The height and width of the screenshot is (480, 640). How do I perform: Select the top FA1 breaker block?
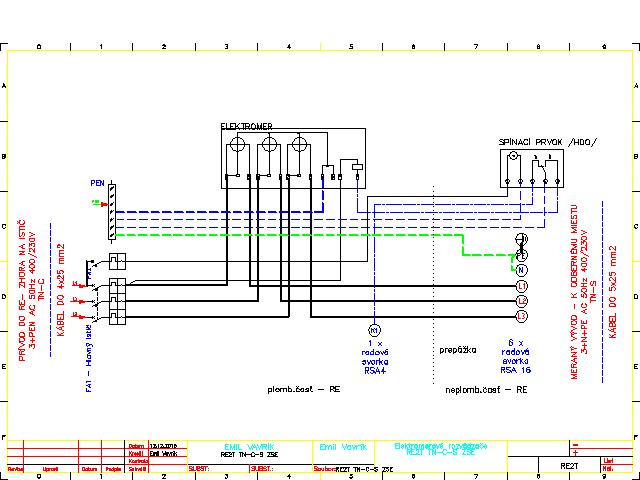(117, 262)
